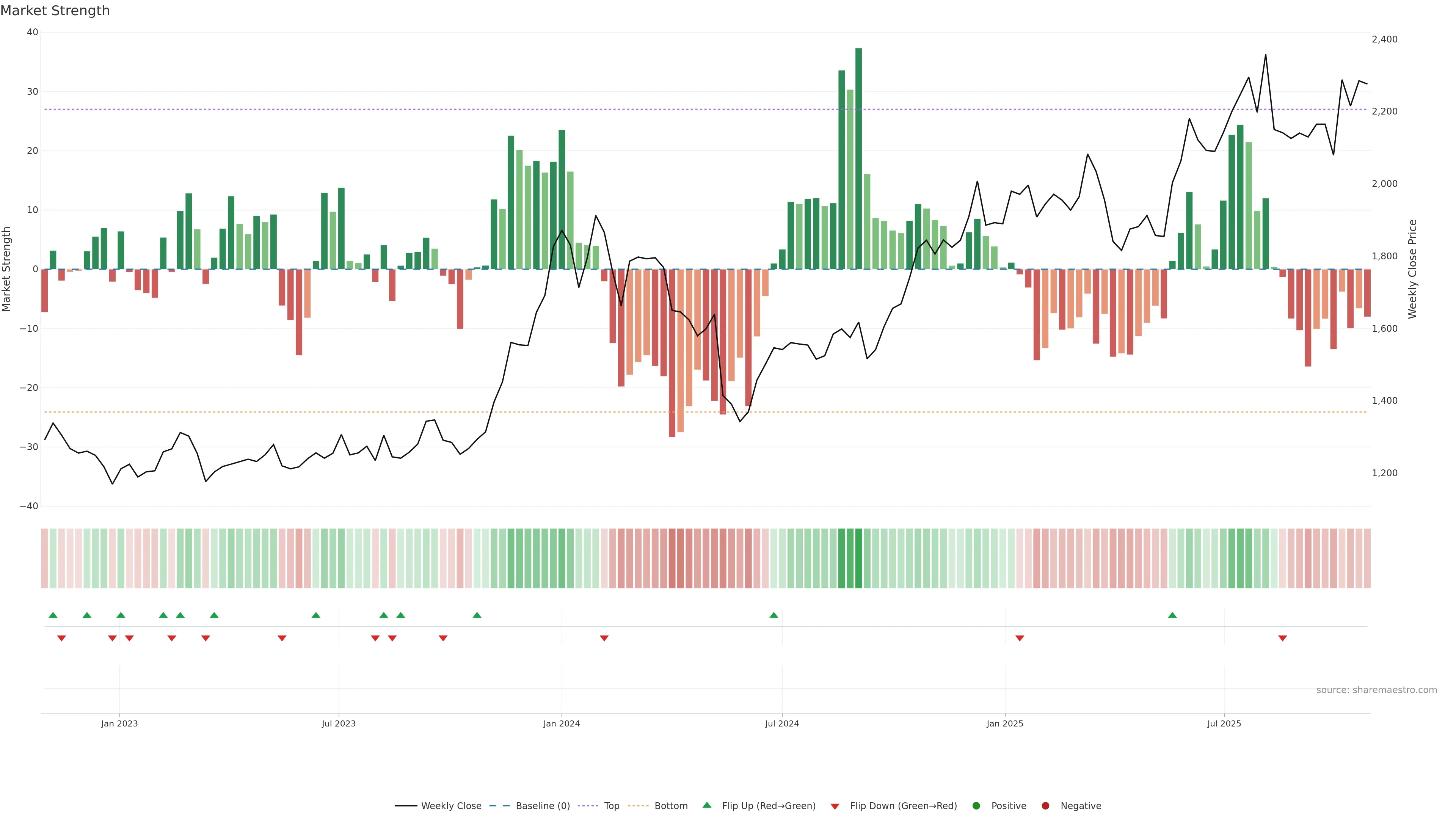The width and height of the screenshot is (1456, 819).
Task: Toggle the Flip Down (Green→Red) legend label
Action: coord(903,806)
